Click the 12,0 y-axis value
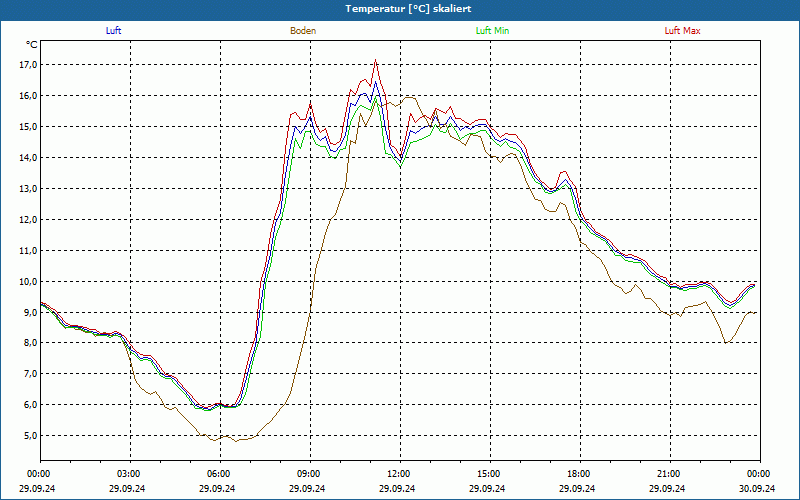Image resolution: width=800 pixels, height=500 pixels. 28,219
